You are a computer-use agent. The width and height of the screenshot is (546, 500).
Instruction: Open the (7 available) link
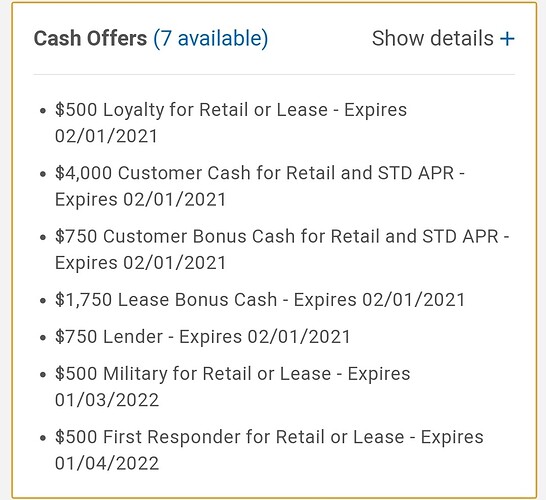(x=211, y=39)
